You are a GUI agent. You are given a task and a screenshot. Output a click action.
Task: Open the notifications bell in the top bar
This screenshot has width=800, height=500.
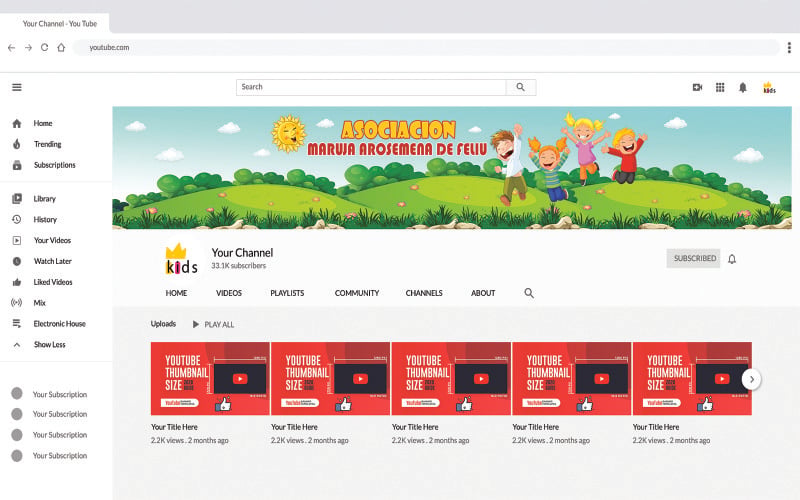(x=743, y=87)
